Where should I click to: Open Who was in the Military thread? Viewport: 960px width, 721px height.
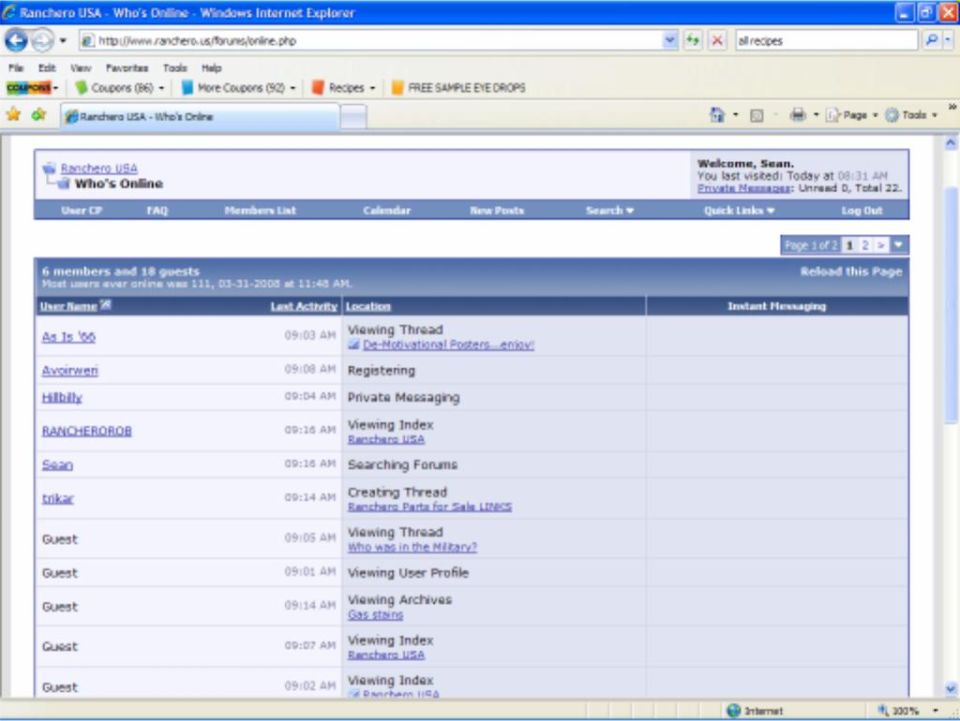click(412, 547)
